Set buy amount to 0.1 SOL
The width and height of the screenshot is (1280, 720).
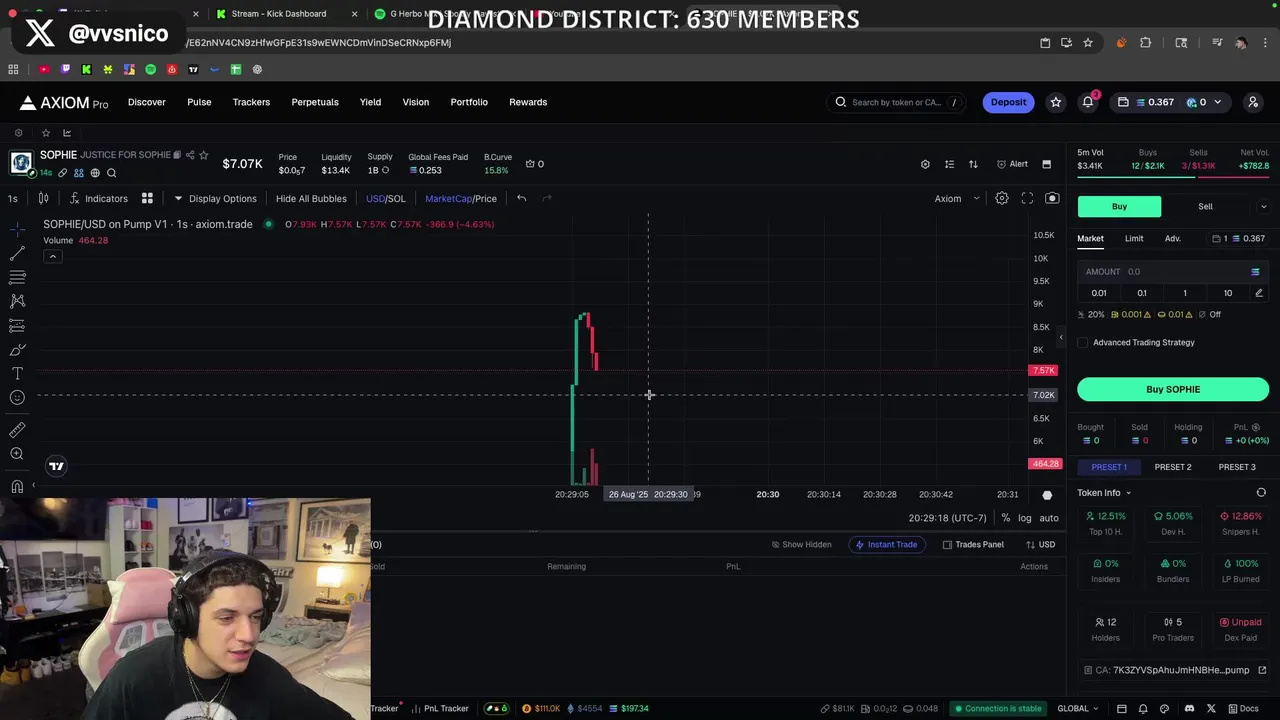[x=1142, y=293]
